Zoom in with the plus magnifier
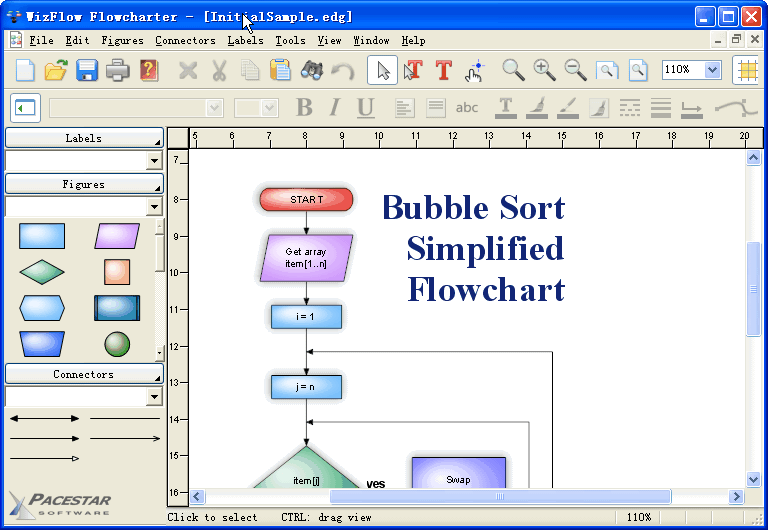Screen dimensions: 768x530 (544, 71)
